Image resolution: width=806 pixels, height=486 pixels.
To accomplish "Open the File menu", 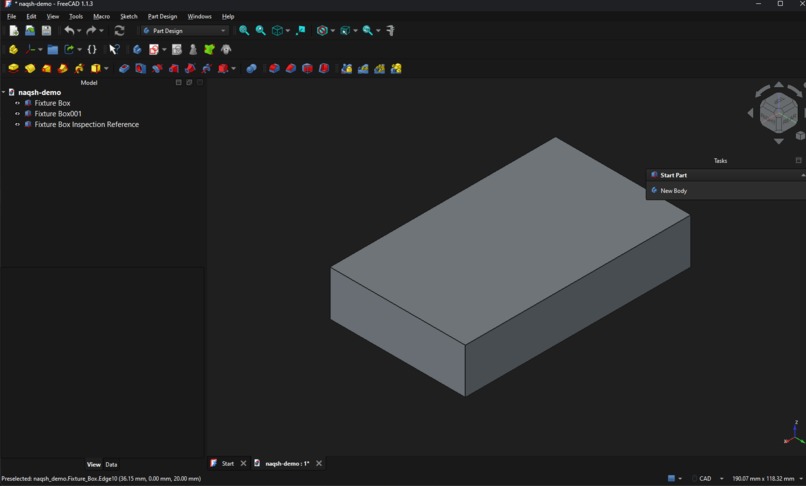I will (11, 16).
